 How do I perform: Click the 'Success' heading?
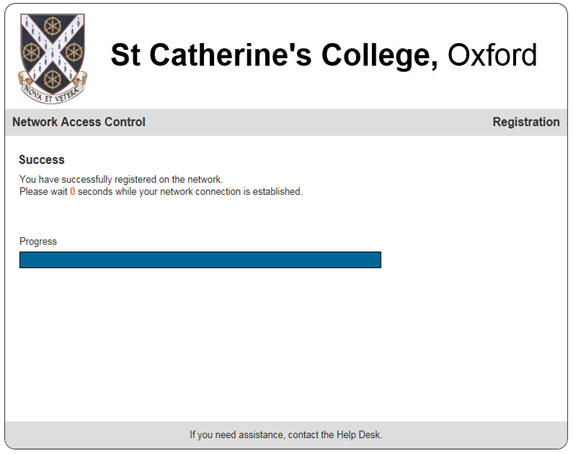pos(42,160)
